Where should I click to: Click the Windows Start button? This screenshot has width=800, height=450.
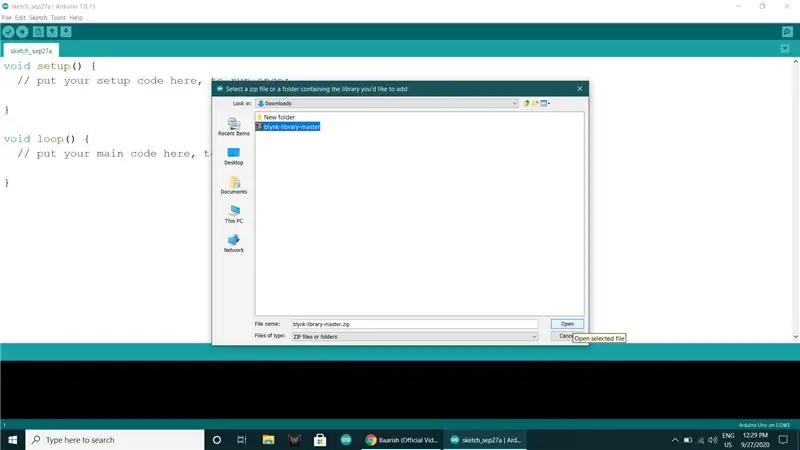pos(12,440)
